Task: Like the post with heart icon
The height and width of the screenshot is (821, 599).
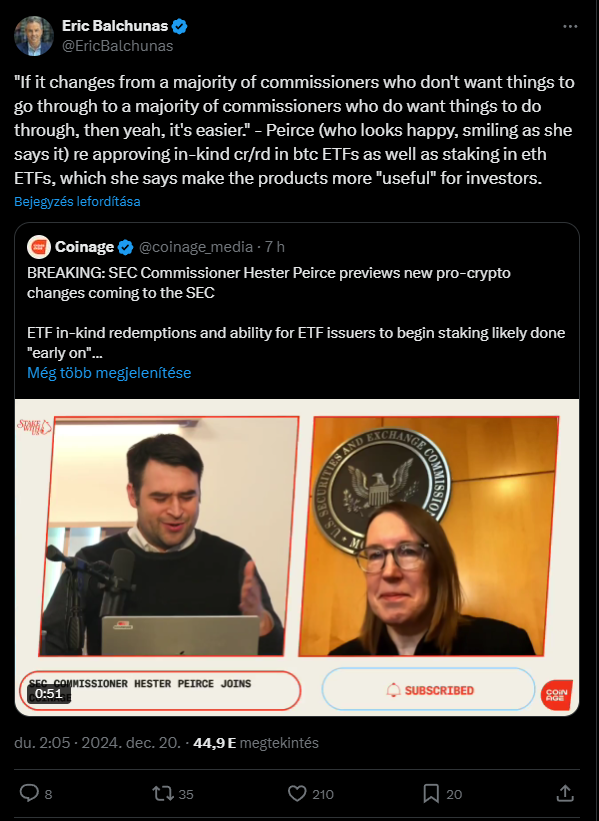Action: 297,794
